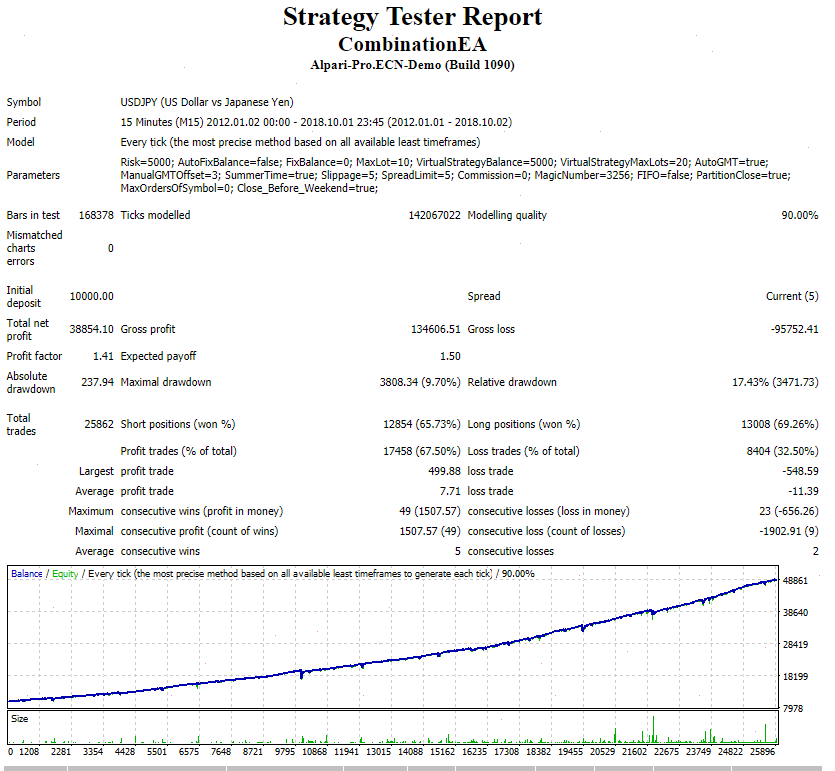Select the CombinationEA heading
Viewport: 835px width, 771px height.
click(x=412, y=44)
